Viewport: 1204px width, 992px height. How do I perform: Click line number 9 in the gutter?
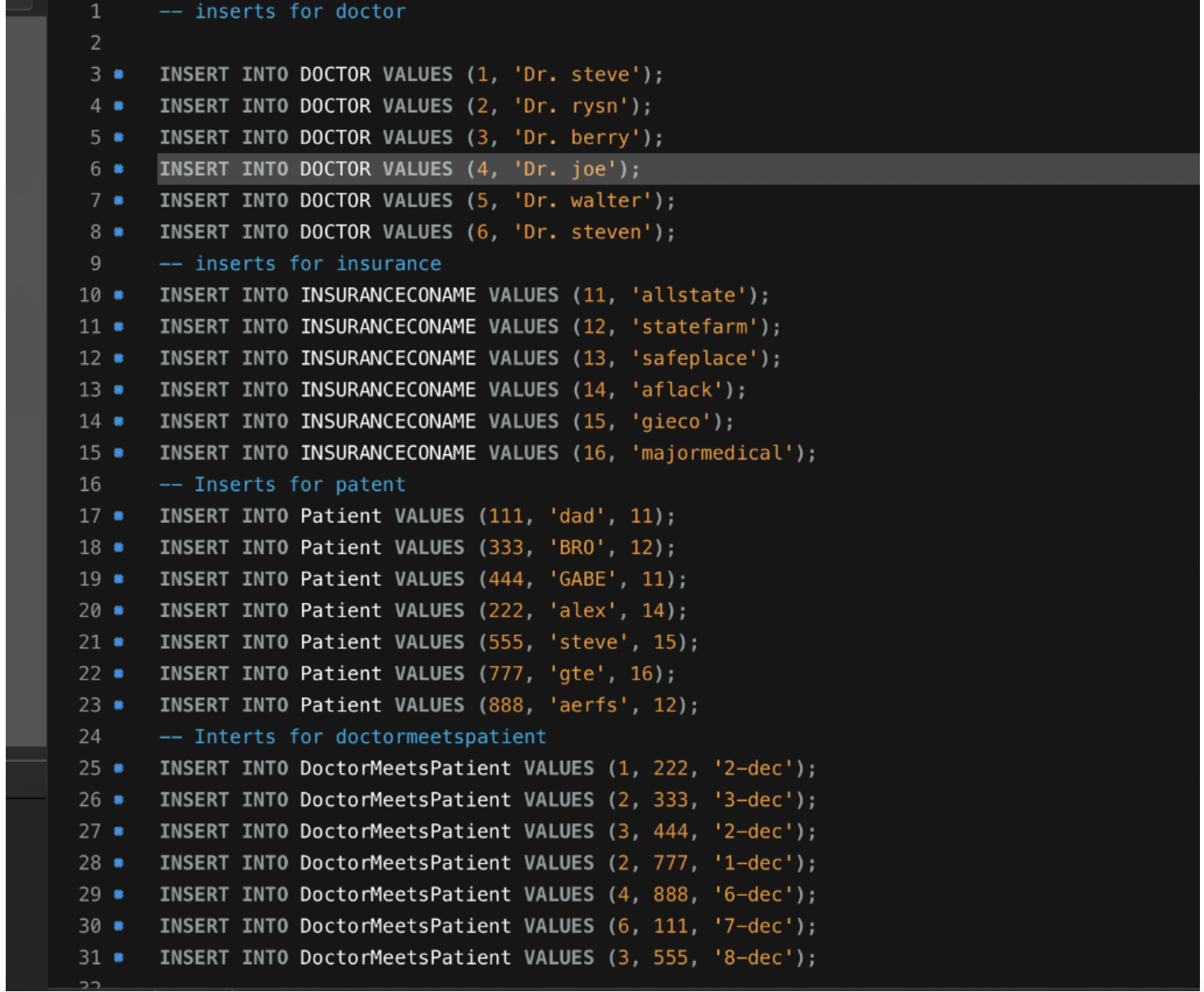tap(96, 263)
